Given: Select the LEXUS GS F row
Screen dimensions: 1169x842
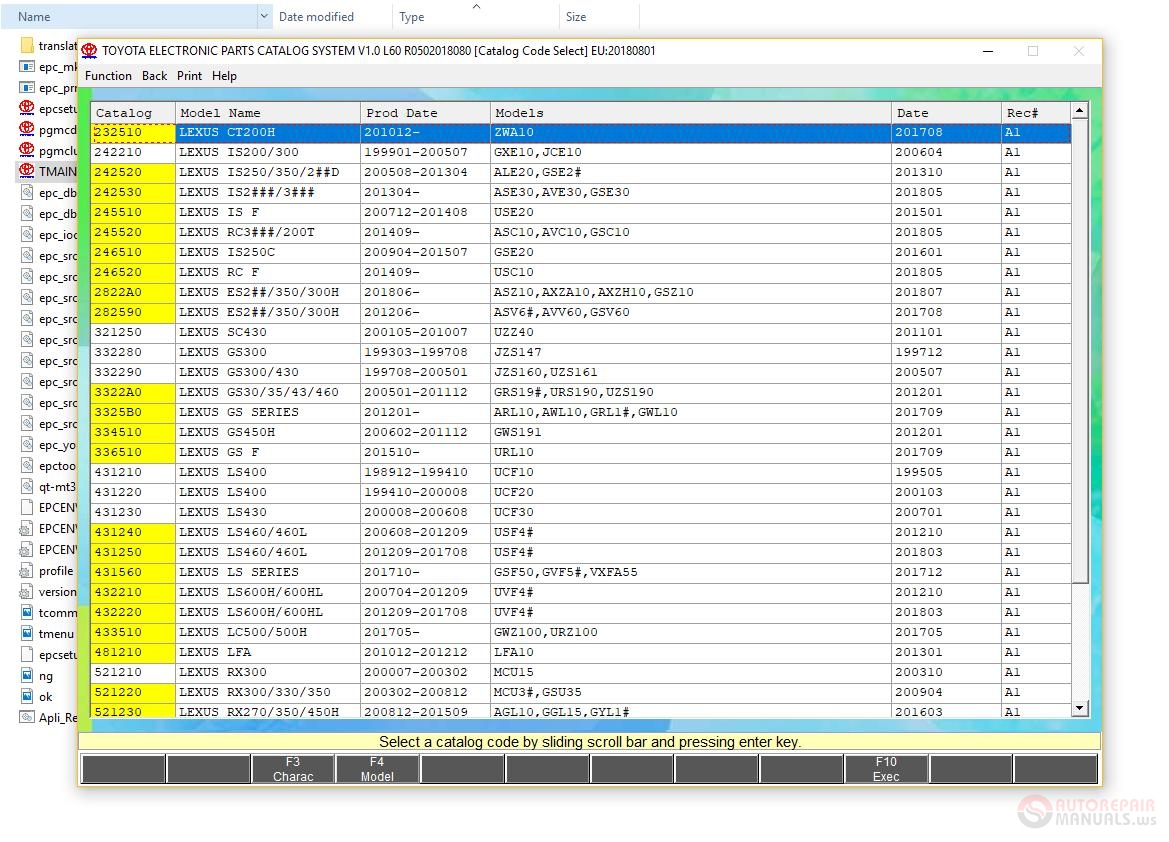Looking at the screenshot, I should [x=581, y=453].
